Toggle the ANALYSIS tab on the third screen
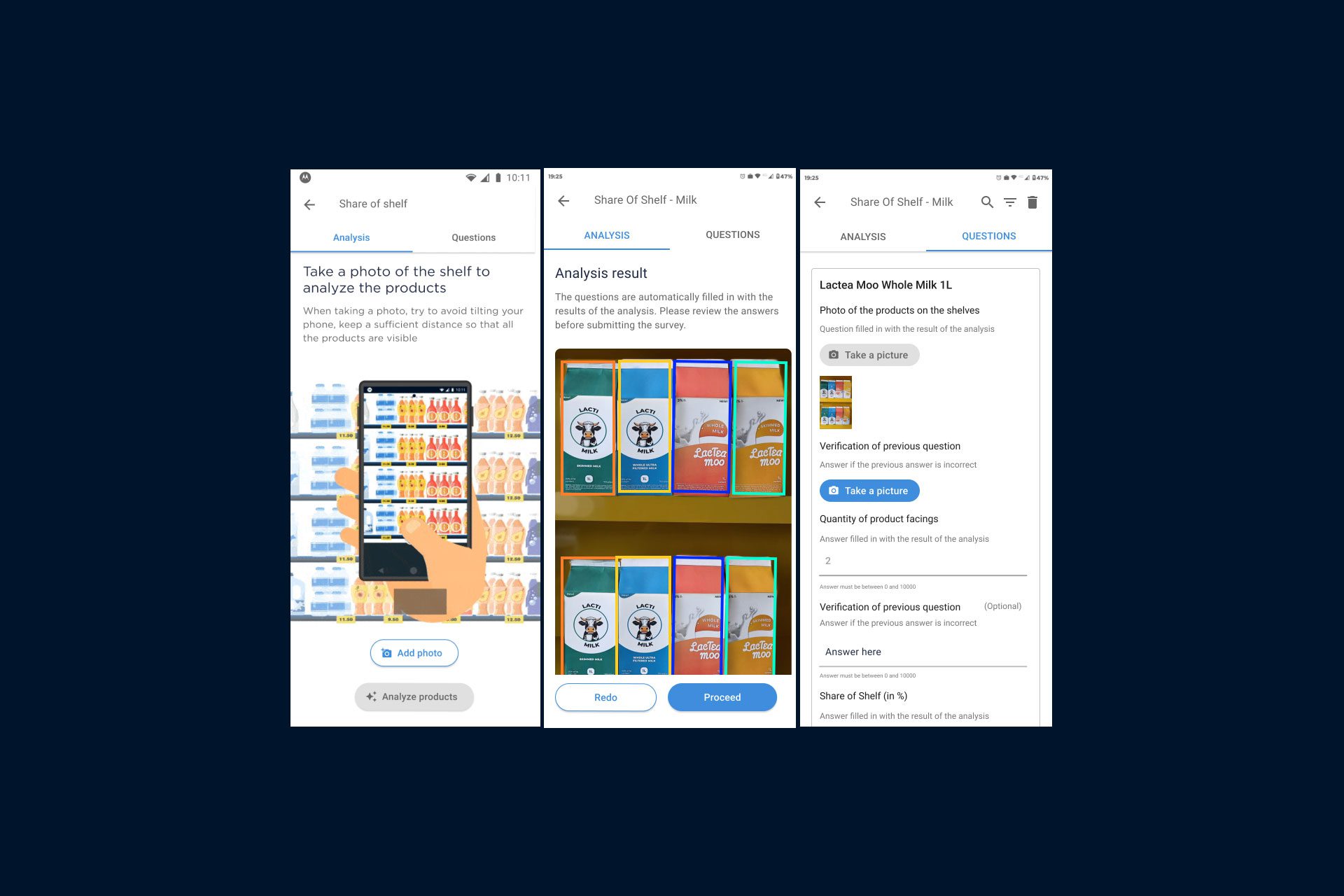 pyautogui.click(x=863, y=236)
